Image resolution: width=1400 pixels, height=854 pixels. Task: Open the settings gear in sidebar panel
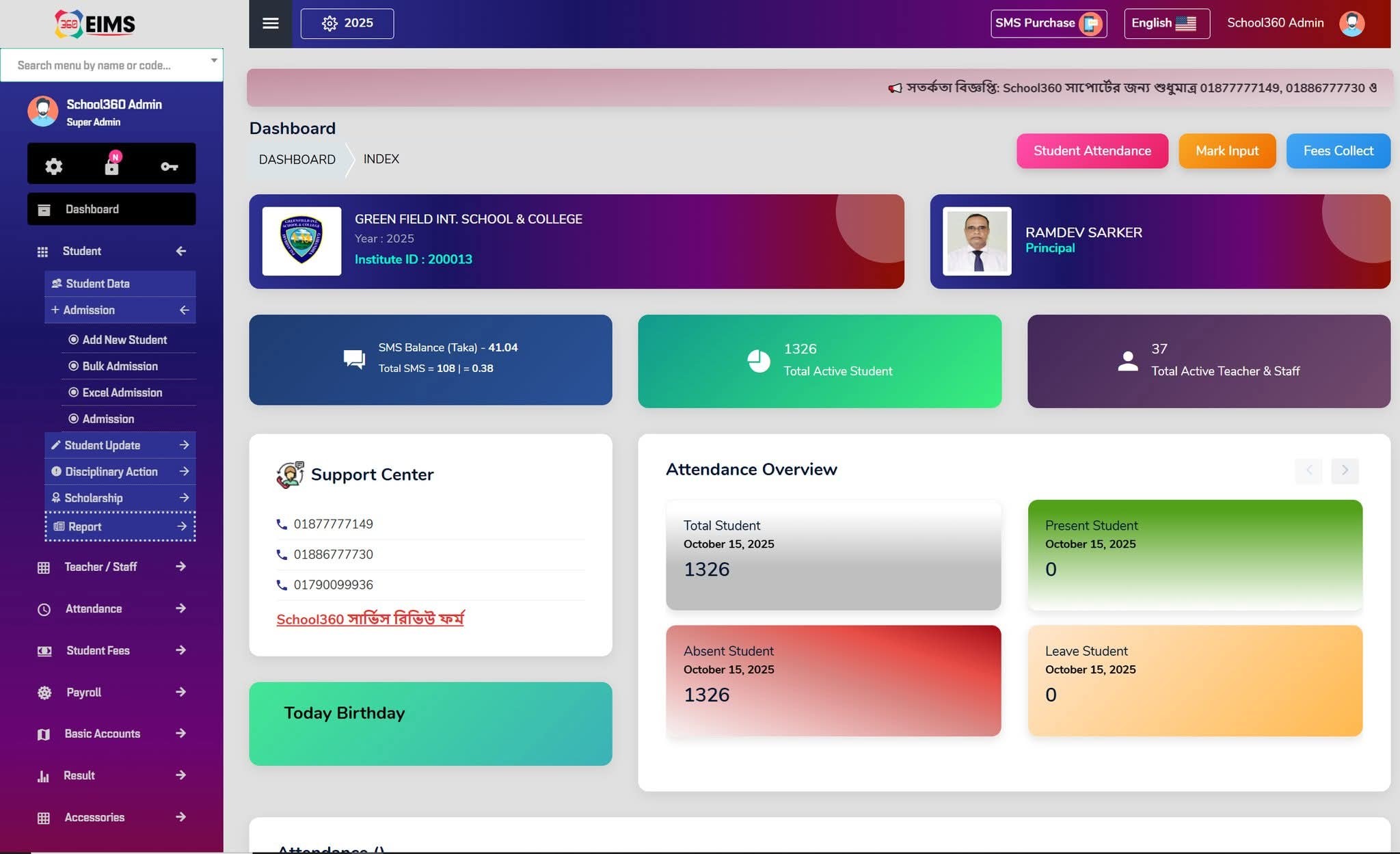(53, 166)
